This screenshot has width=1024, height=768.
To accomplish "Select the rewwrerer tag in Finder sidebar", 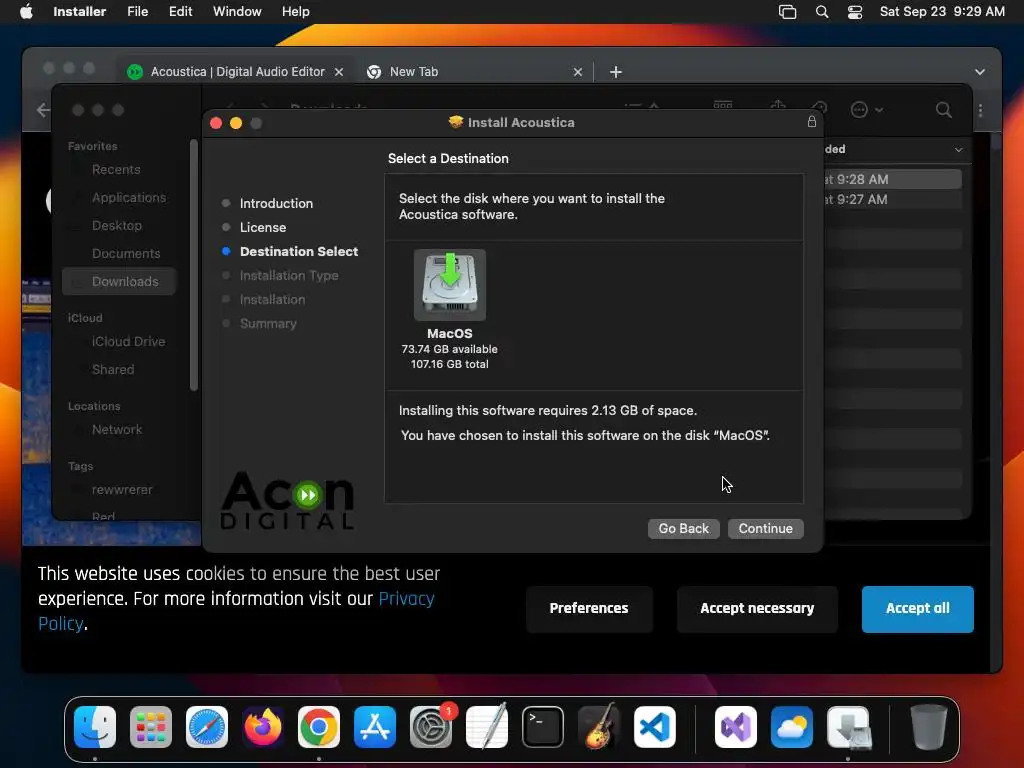I will (122, 490).
